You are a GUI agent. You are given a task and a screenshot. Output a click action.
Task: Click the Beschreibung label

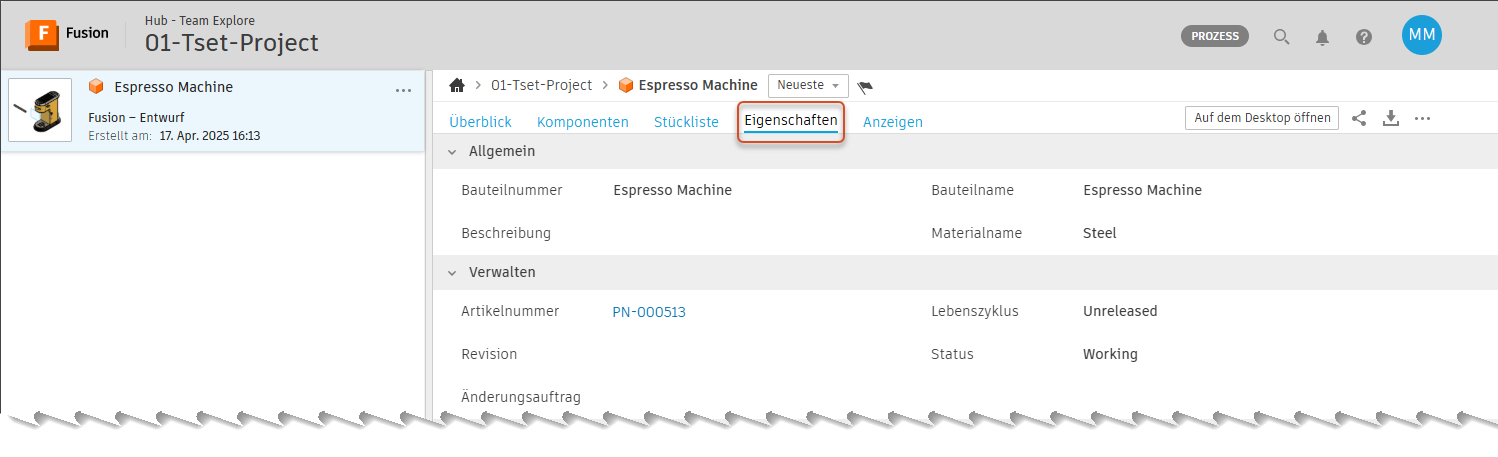(x=506, y=233)
